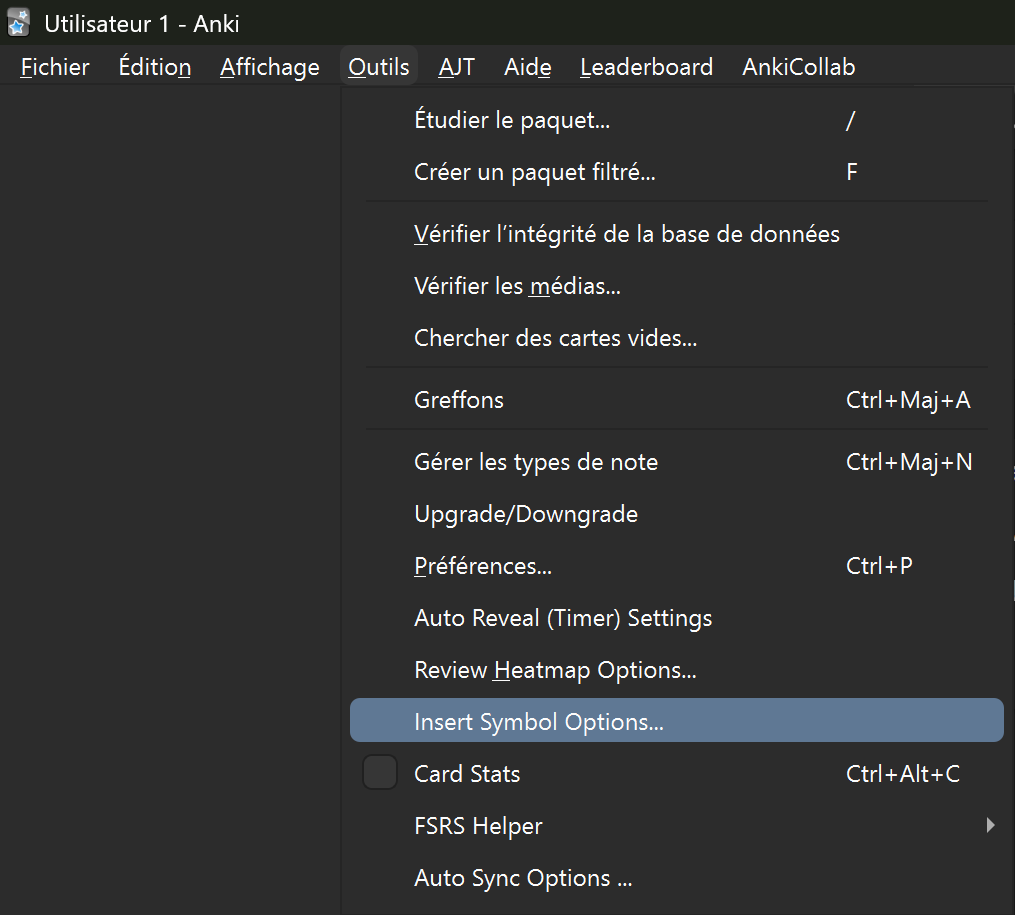Open the Leaderboard menu
This screenshot has width=1015, height=915.
click(646, 67)
